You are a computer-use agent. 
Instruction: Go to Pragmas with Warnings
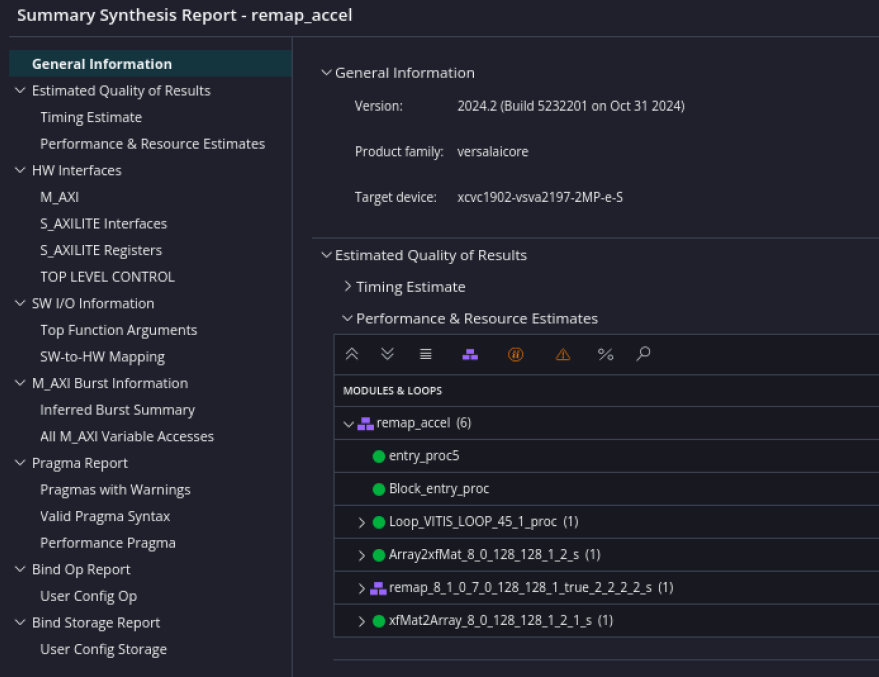coord(115,490)
